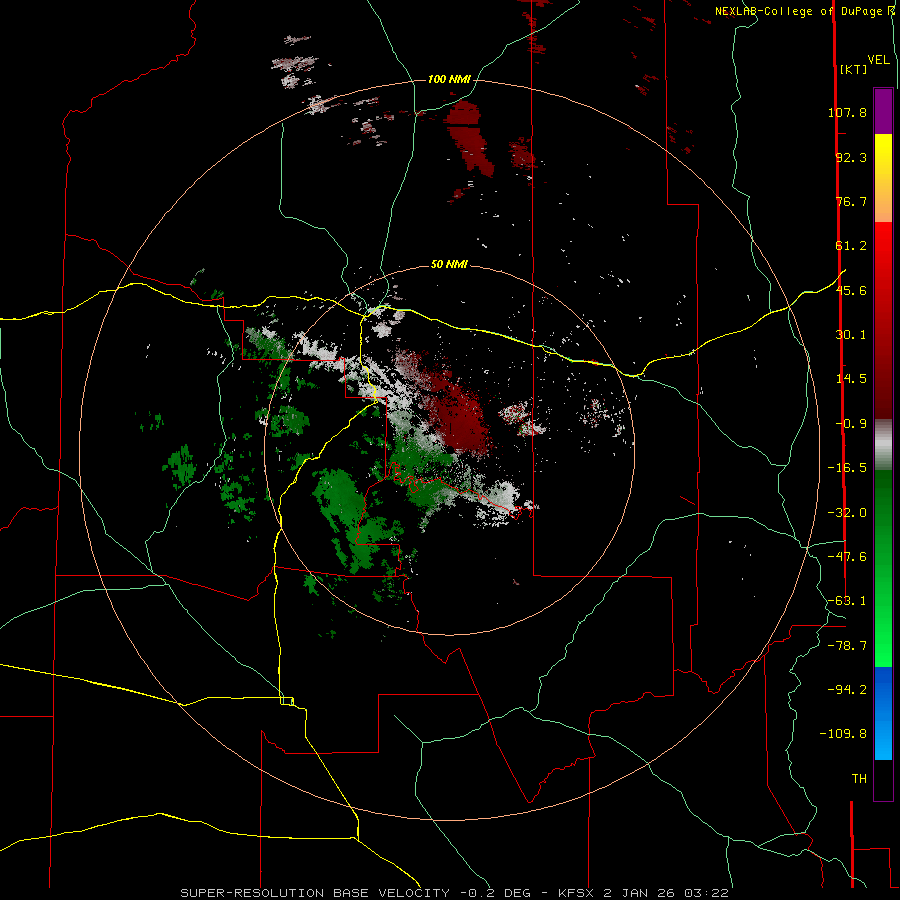This screenshot has width=900, height=900.
Task: Click the -78.7 legend value
Action: 847,646
